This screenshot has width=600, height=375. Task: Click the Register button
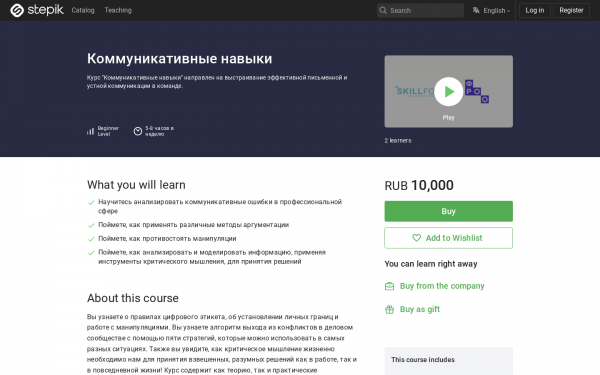571,10
